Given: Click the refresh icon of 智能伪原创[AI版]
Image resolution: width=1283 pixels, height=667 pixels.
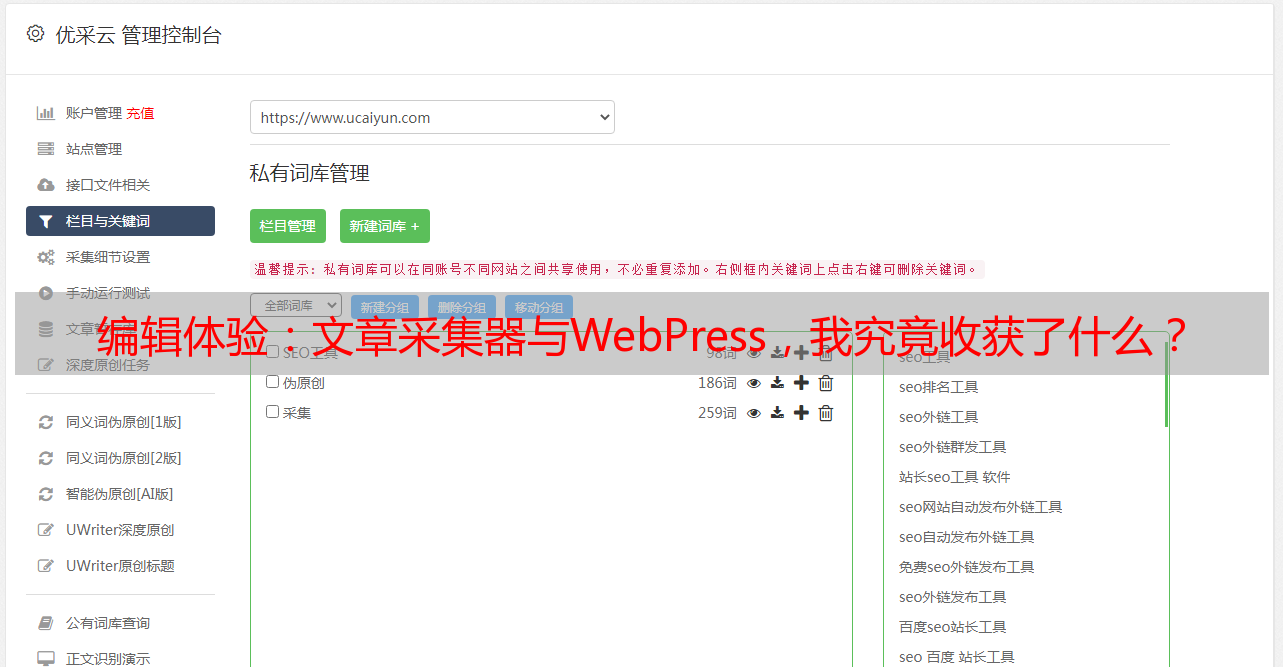Looking at the screenshot, I should [x=45, y=494].
